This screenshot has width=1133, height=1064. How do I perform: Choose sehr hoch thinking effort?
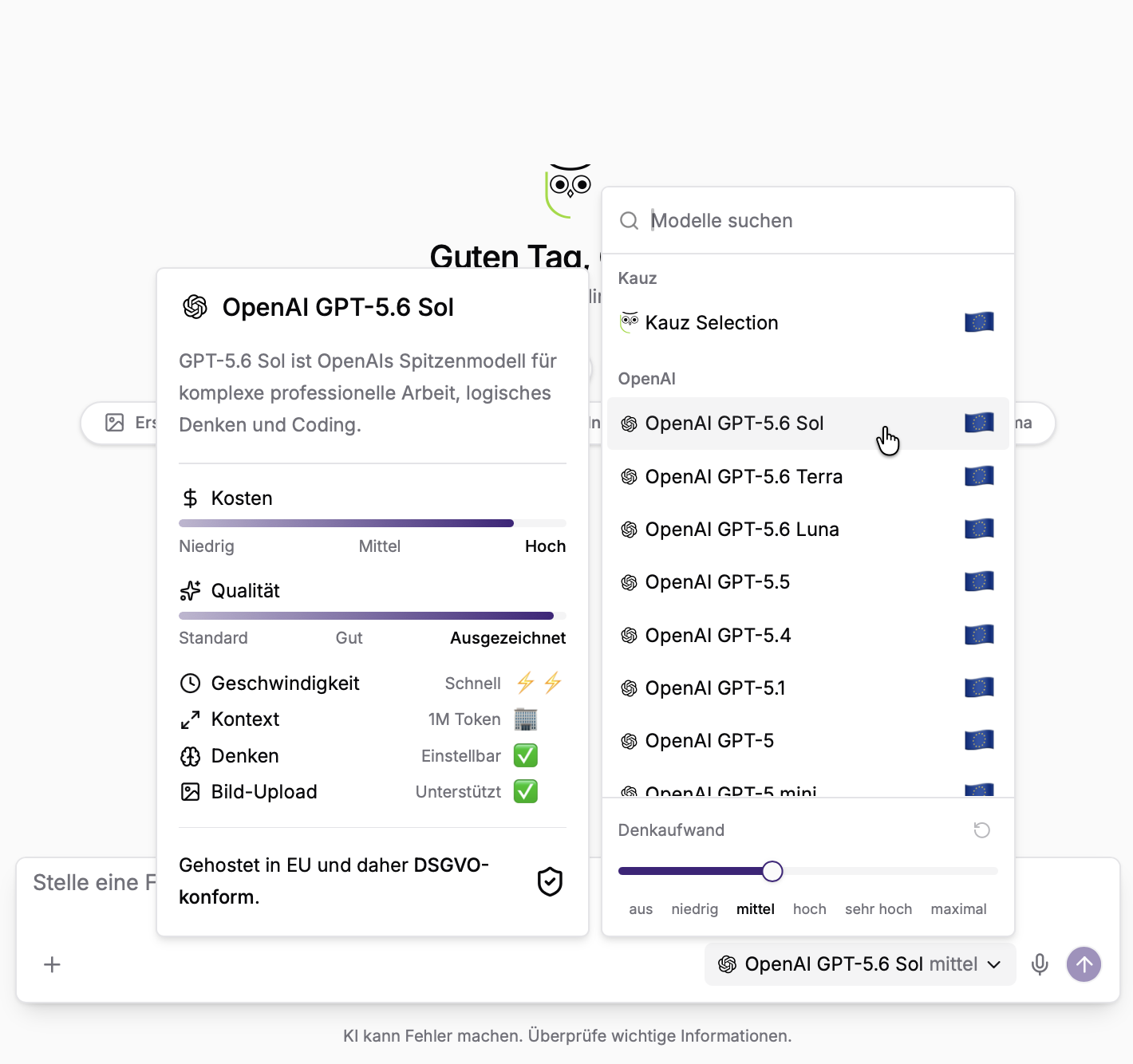(878, 909)
